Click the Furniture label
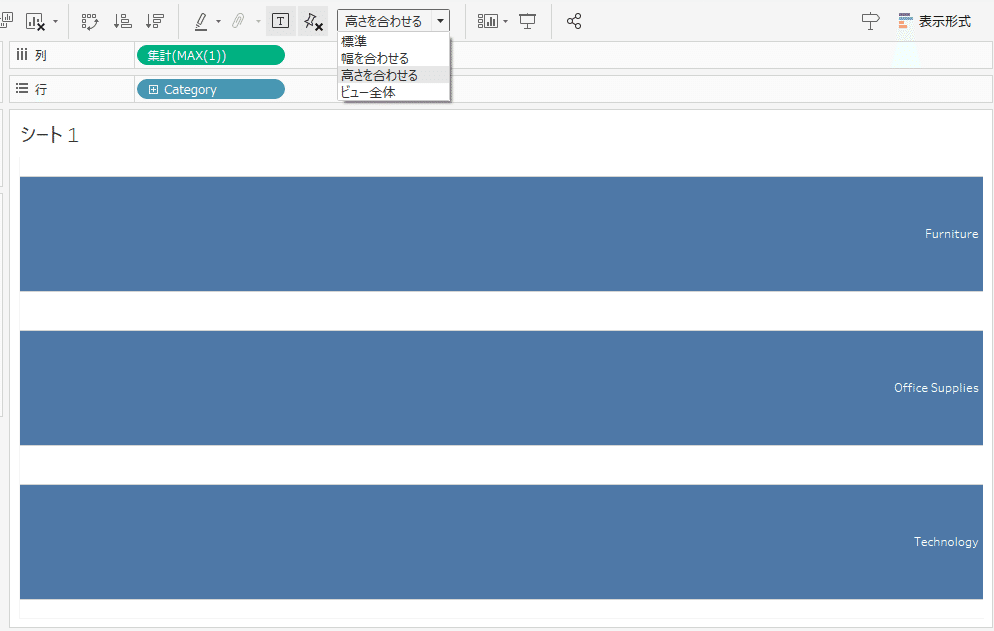This screenshot has height=631, width=994. point(951,234)
